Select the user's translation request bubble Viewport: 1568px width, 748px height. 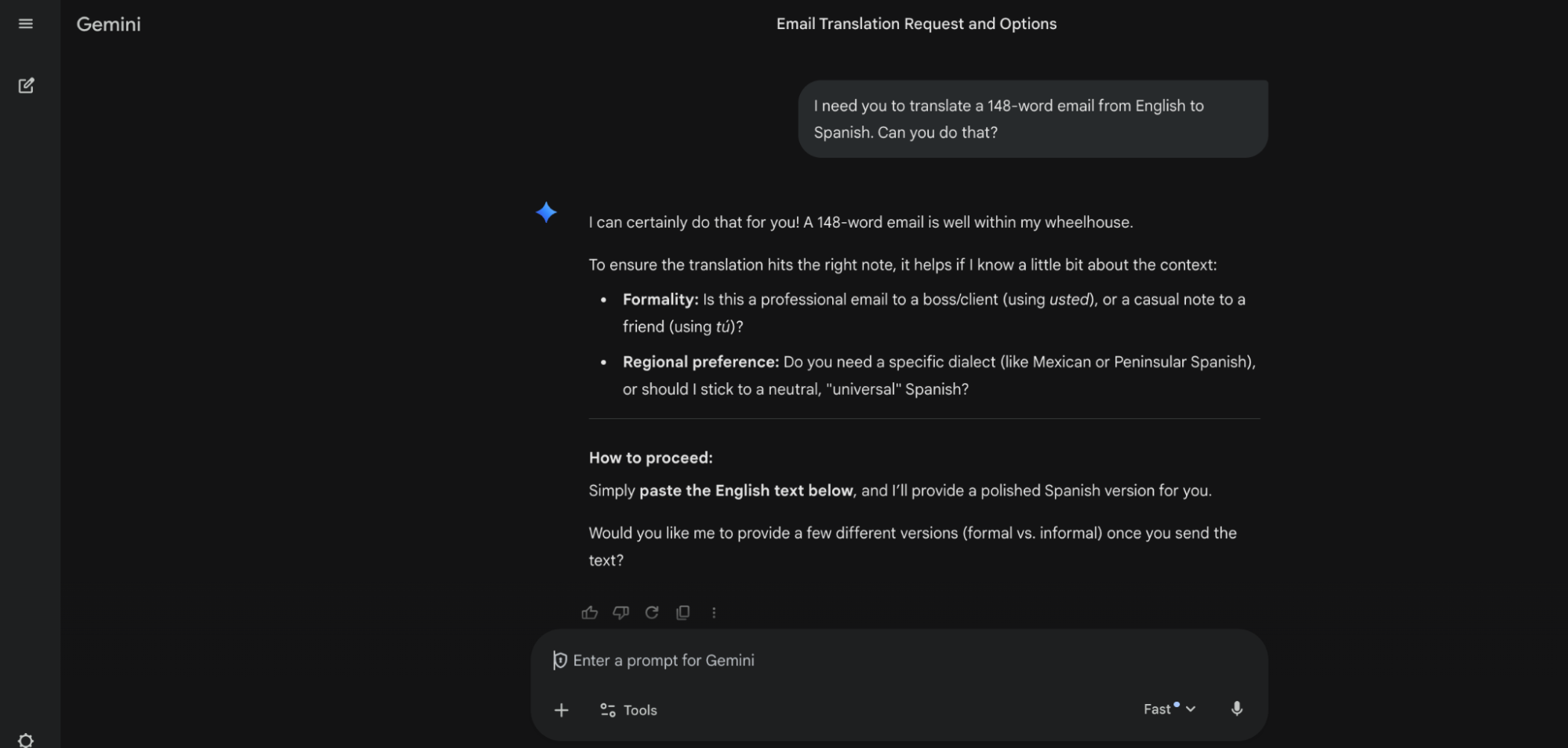click(x=1032, y=118)
